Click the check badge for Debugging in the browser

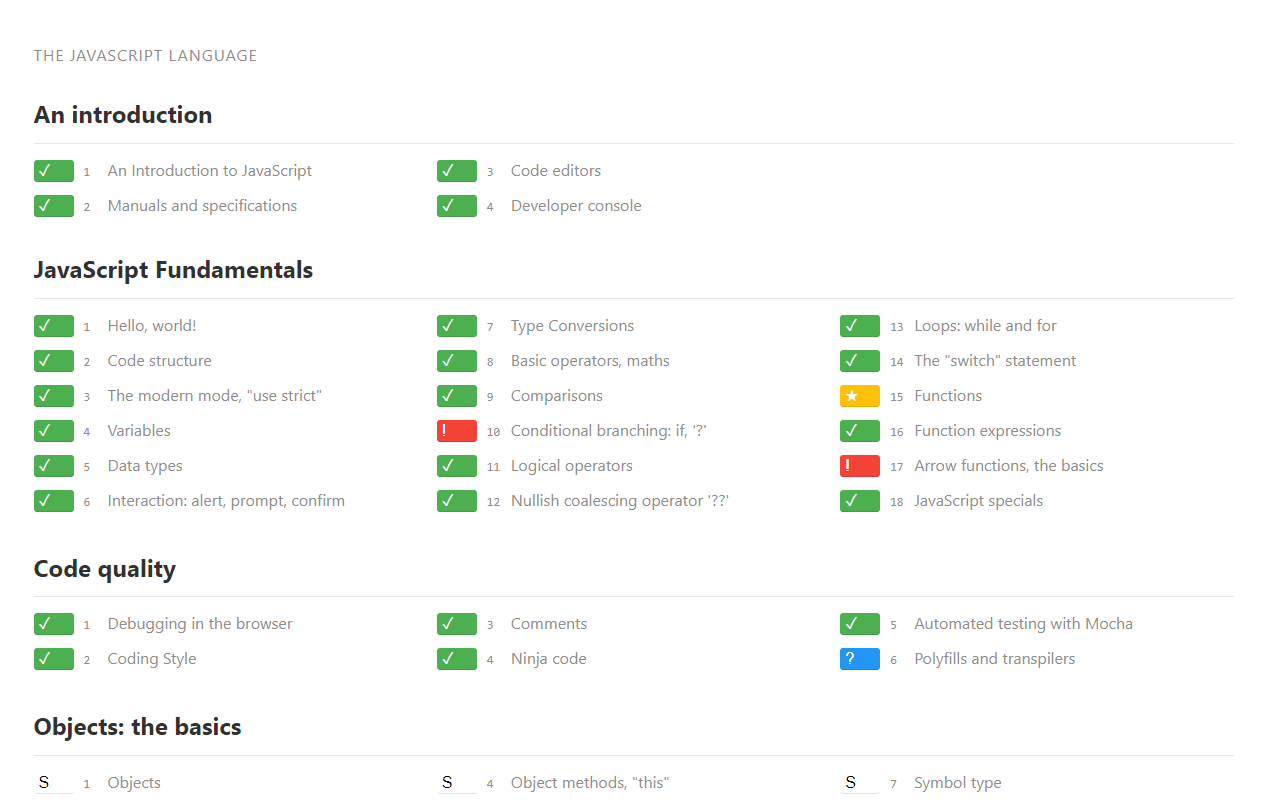click(x=54, y=624)
